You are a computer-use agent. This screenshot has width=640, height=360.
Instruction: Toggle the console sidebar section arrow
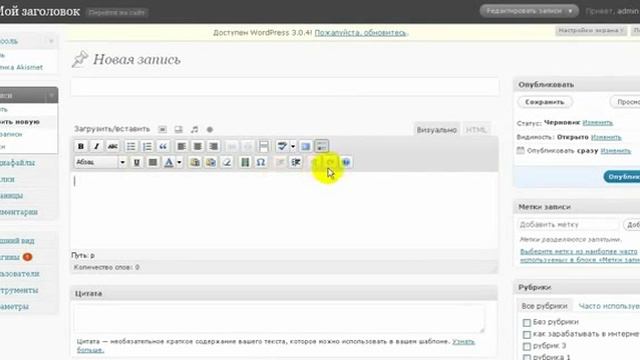click(51, 41)
